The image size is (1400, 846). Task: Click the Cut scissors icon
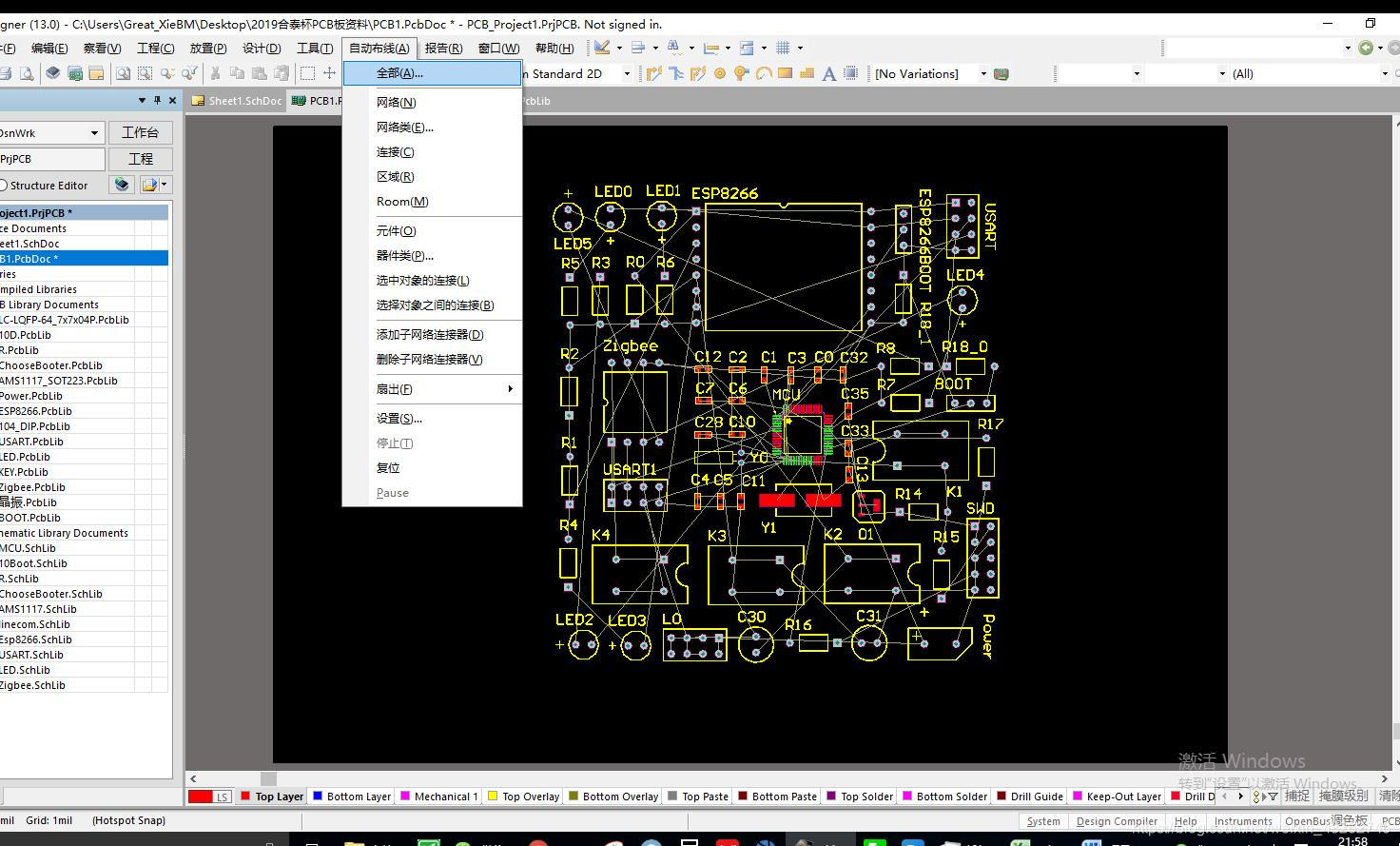(x=215, y=73)
